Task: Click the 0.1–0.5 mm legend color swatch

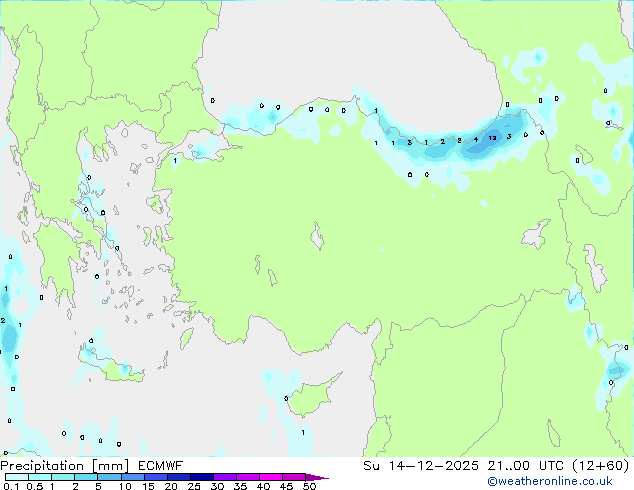Action: point(17,477)
